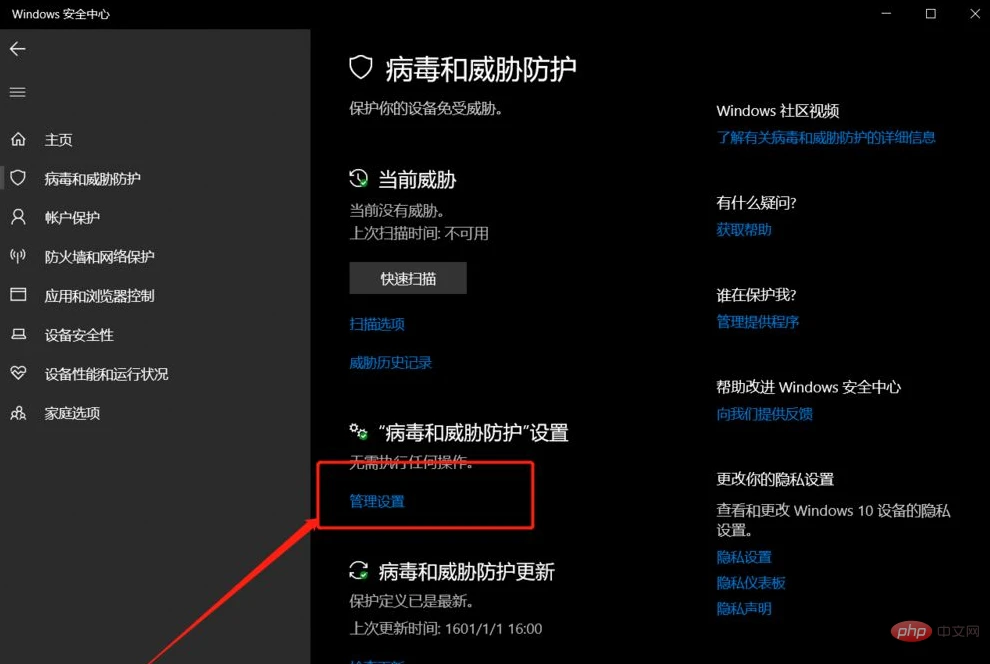The image size is (990, 664).
Task: Click the home icon beside 主页
Action: click(18, 139)
